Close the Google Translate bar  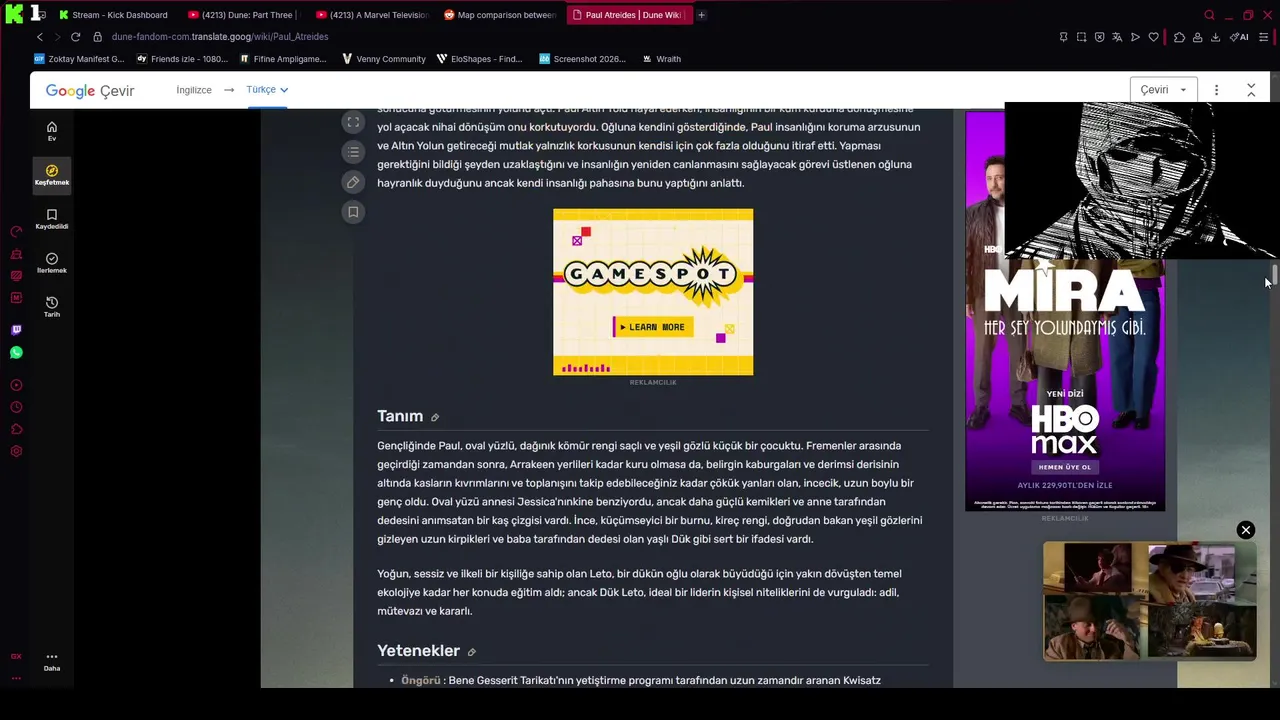tap(1250, 90)
